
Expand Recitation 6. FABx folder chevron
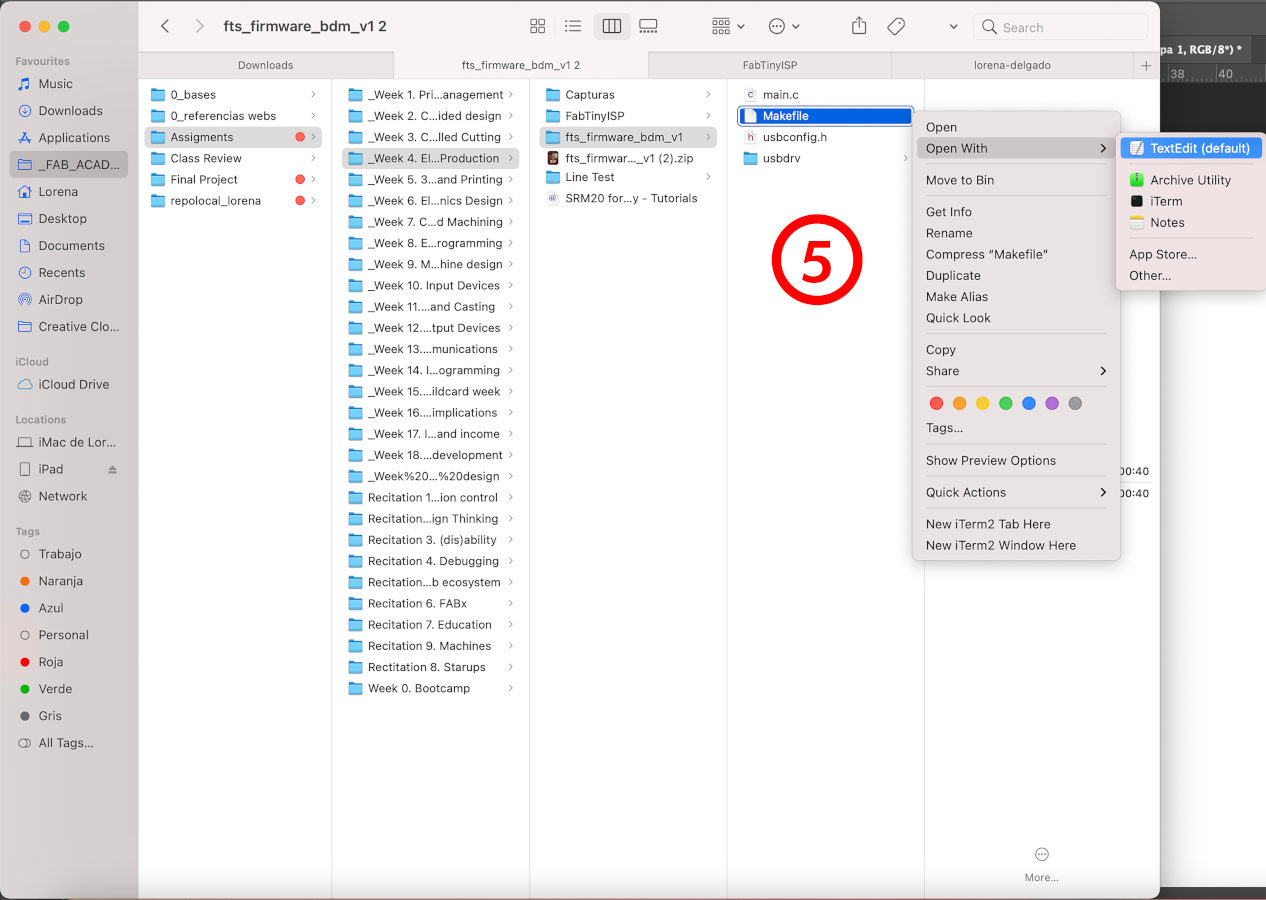(510, 604)
